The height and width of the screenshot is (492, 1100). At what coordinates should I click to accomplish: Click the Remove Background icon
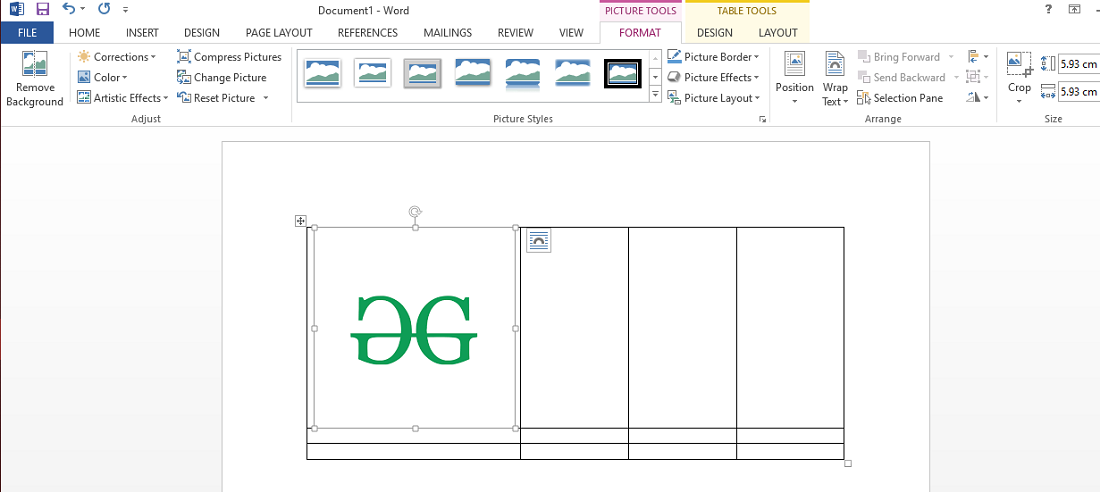34,64
